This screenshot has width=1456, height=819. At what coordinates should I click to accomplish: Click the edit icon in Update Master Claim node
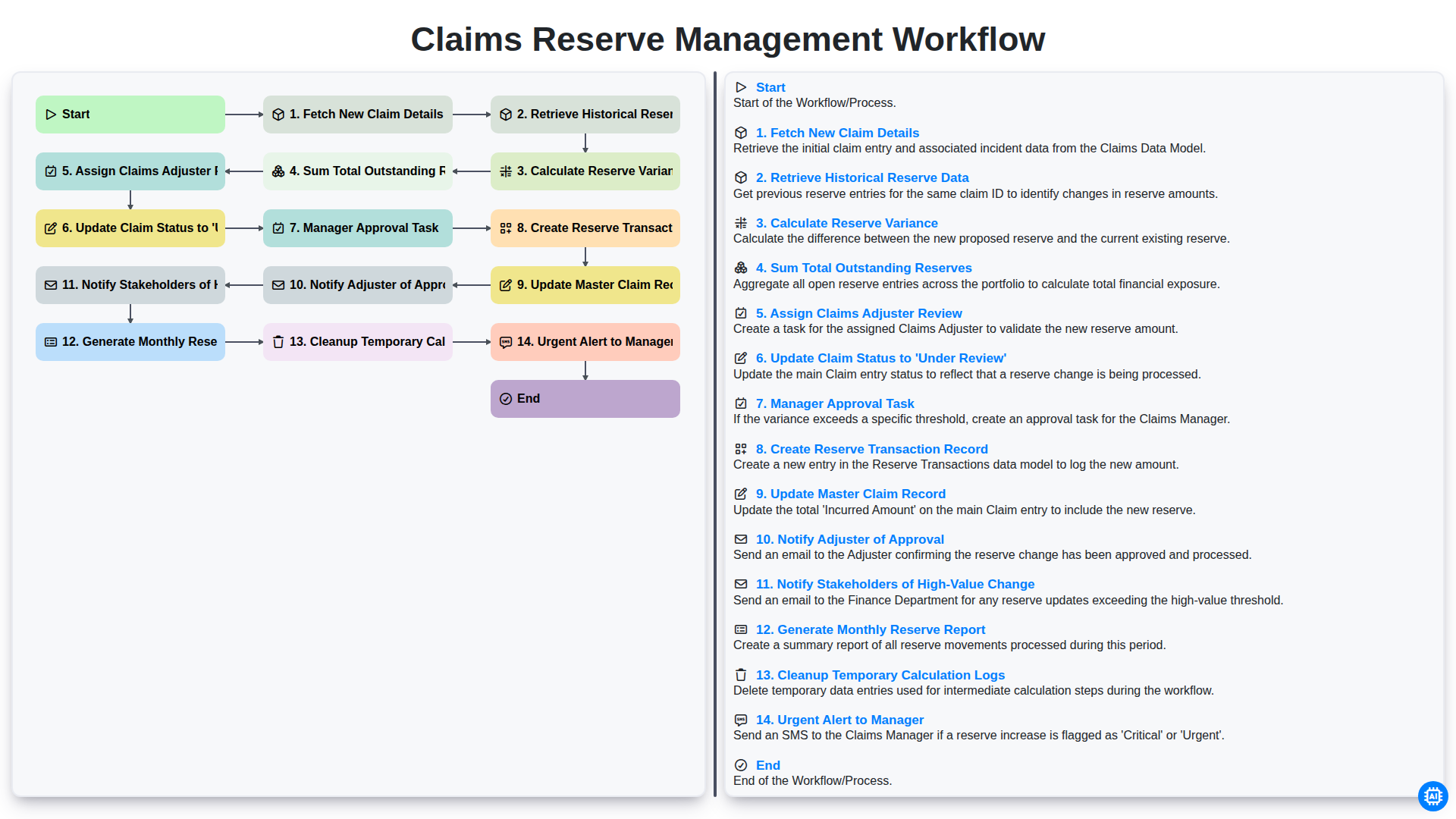[506, 285]
